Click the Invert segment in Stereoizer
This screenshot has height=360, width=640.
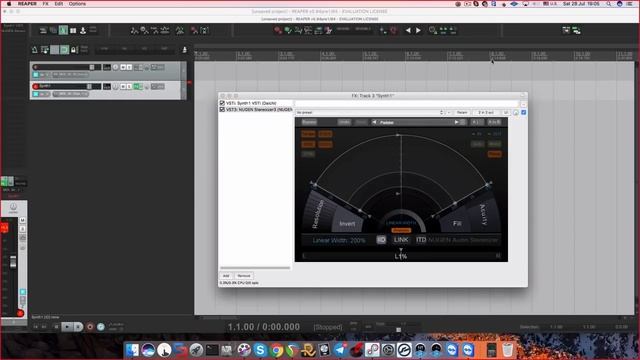point(347,223)
